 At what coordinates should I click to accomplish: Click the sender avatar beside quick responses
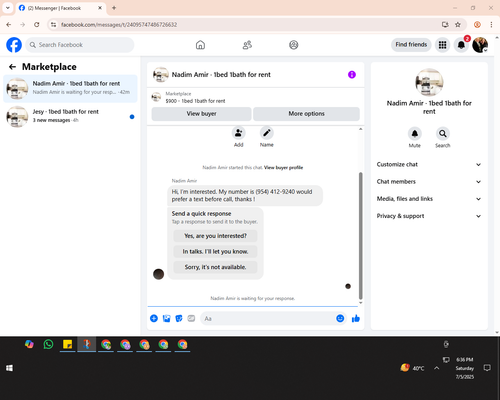(158, 274)
